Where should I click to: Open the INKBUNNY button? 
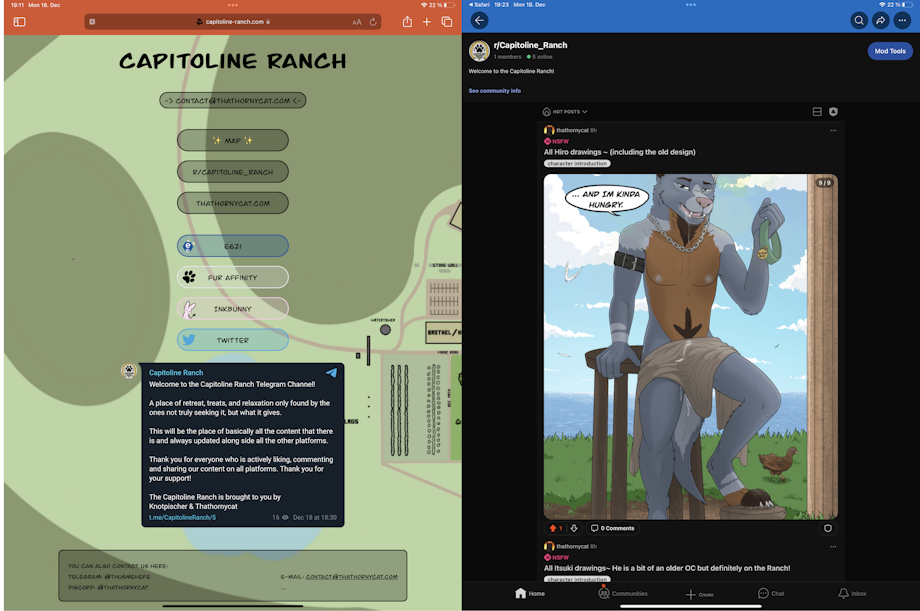(x=233, y=309)
